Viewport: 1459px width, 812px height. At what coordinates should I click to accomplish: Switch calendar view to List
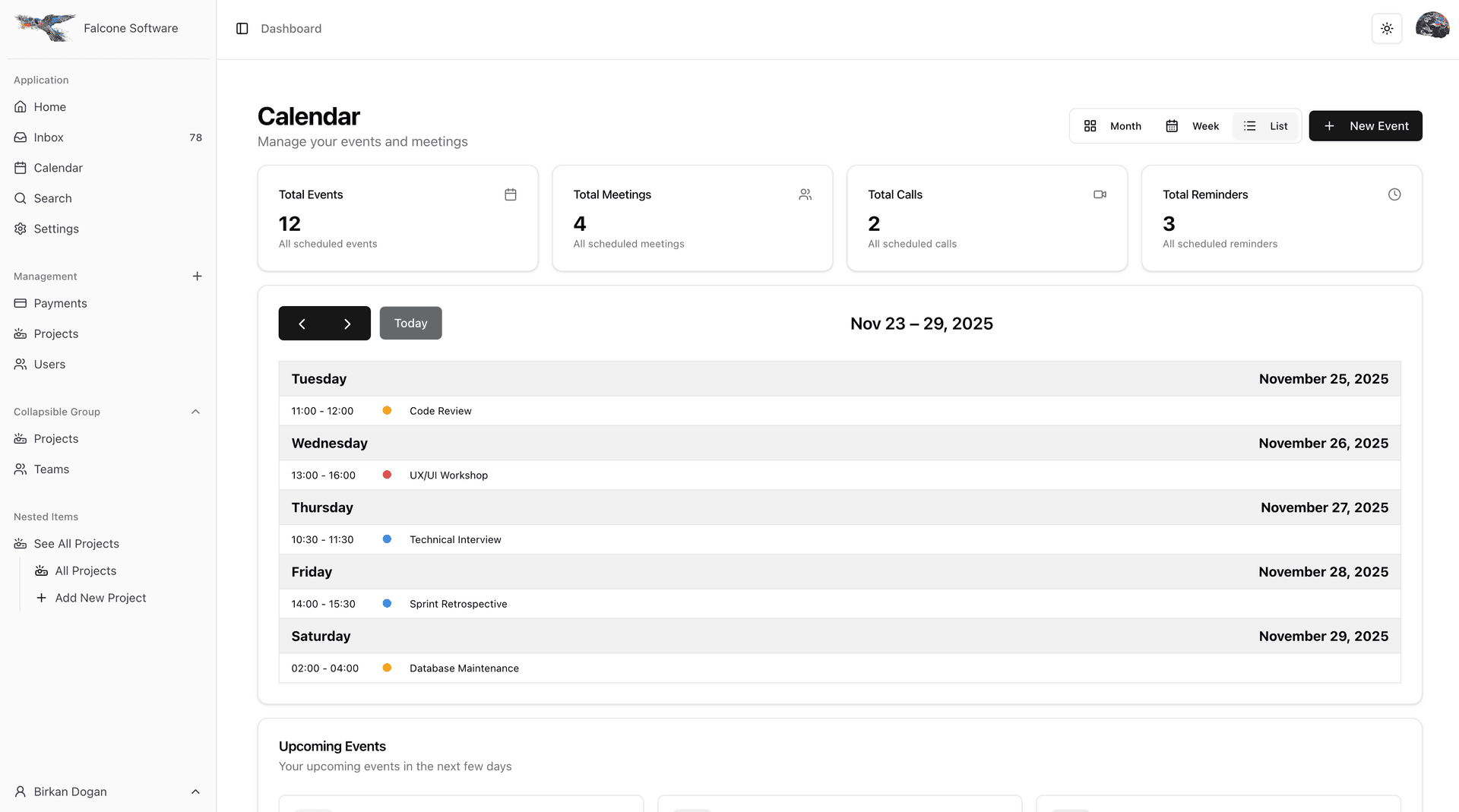pos(1265,125)
